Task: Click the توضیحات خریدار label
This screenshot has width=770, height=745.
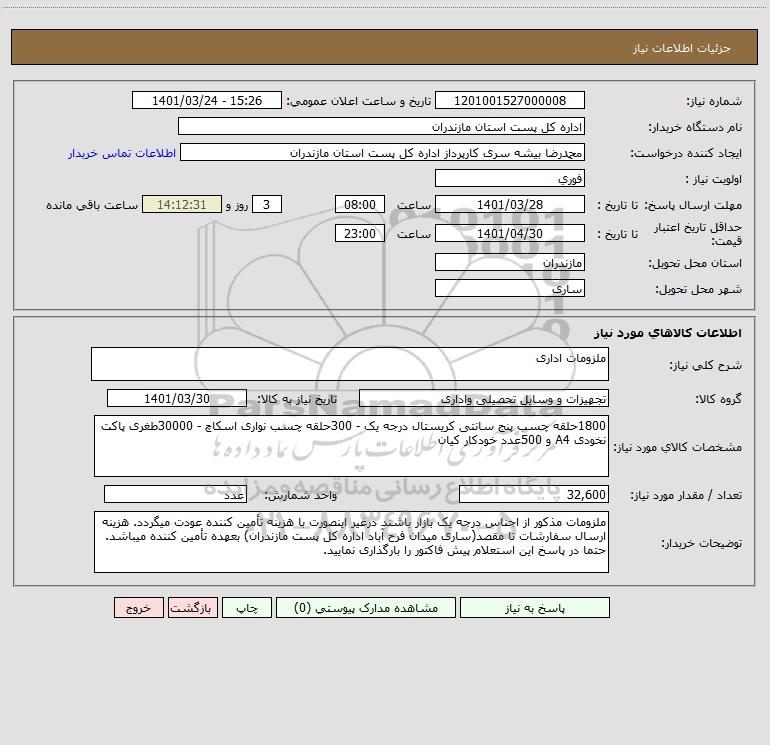Action: pyautogui.click(x=702, y=544)
